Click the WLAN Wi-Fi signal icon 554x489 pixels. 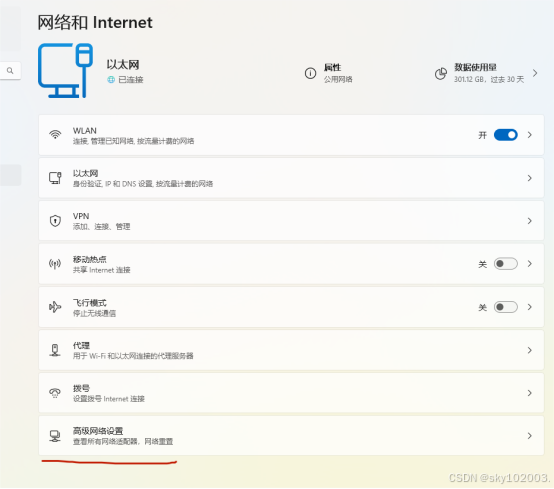(x=55, y=135)
